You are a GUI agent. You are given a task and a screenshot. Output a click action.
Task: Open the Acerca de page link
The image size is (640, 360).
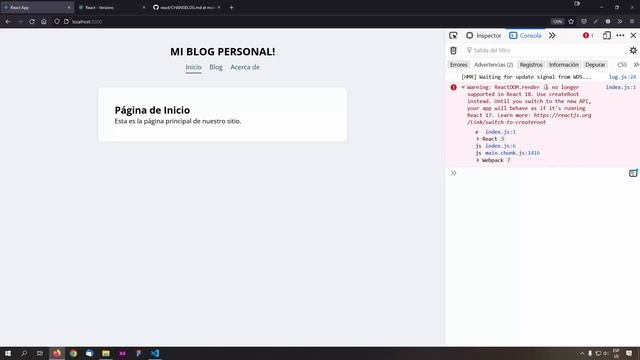[245, 67]
